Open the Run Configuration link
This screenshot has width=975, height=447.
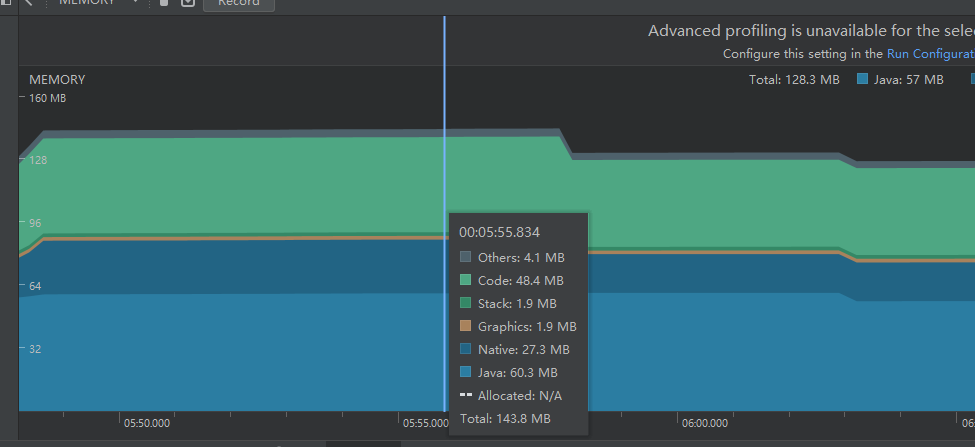(x=931, y=53)
